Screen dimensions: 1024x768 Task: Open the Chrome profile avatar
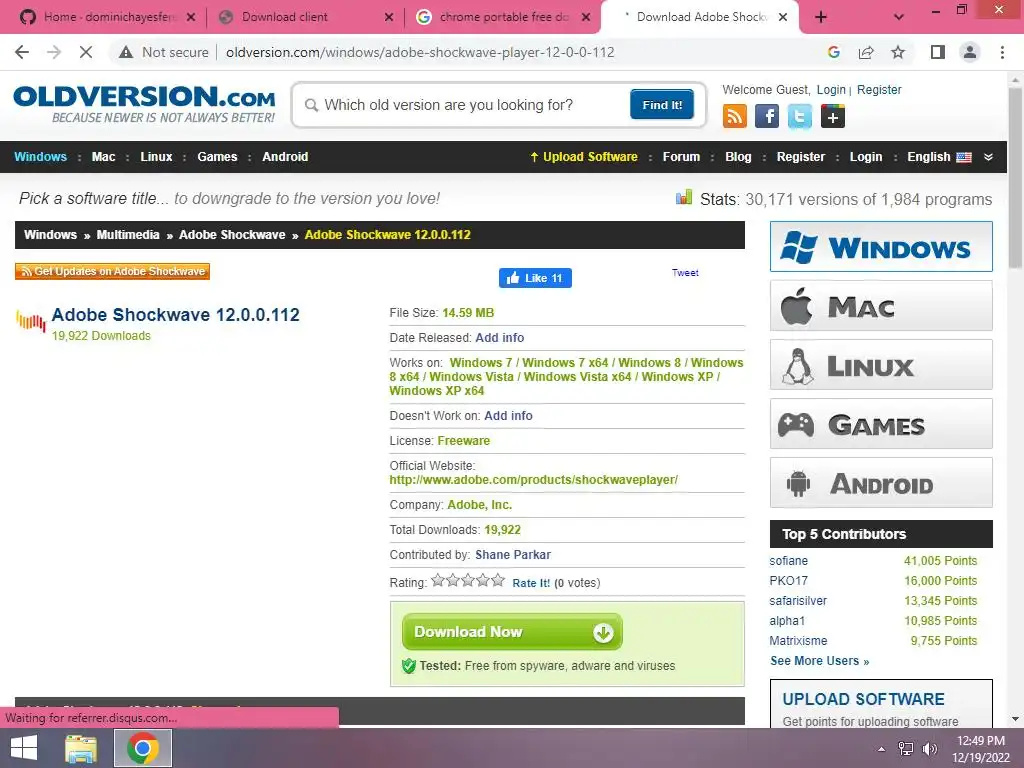click(x=970, y=52)
